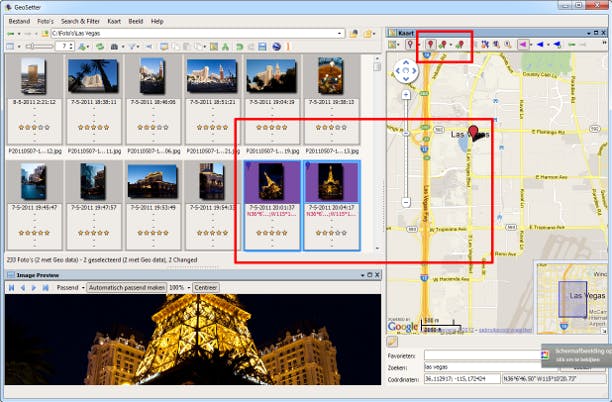Click the binoculars search icon
Image resolution: width=612 pixels, height=402 pixels.
[114, 46]
